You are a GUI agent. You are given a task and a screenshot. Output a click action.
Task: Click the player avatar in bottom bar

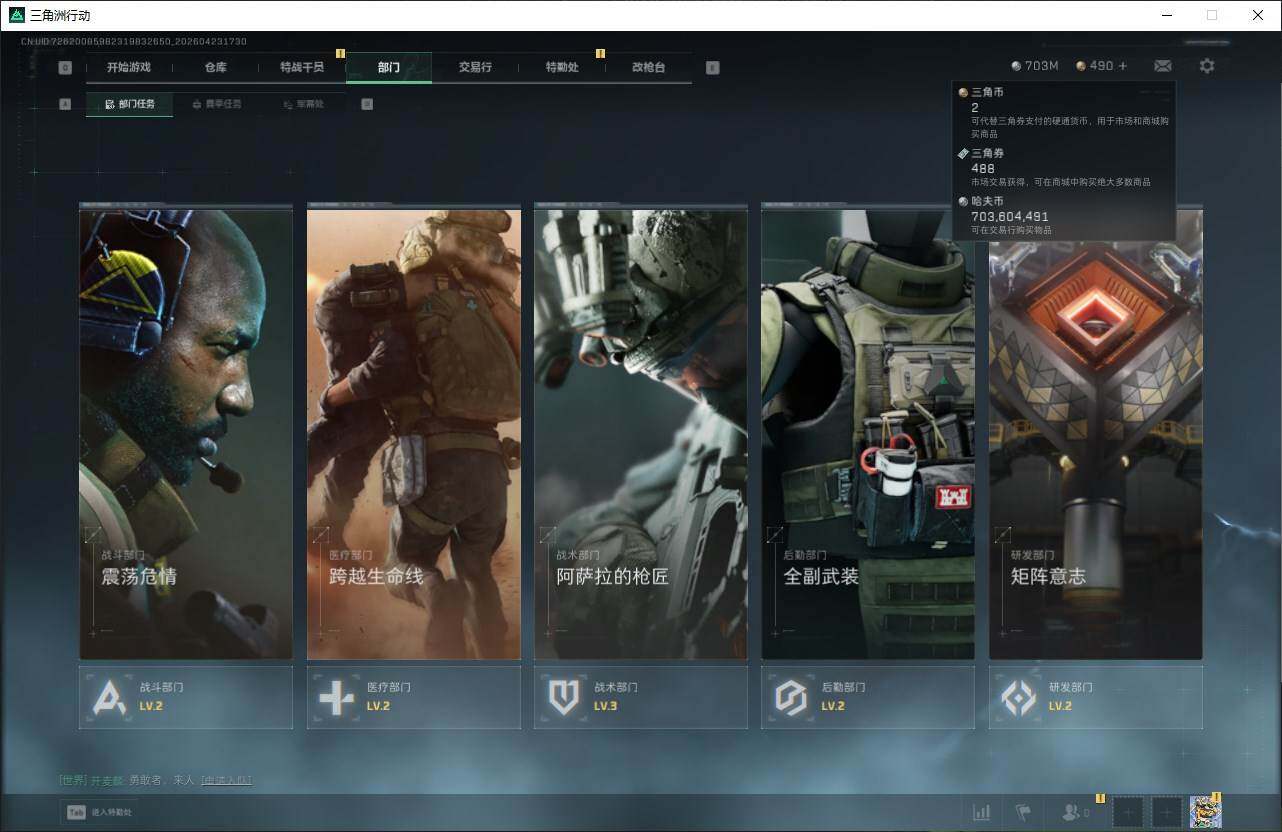tap(1205, 812)
